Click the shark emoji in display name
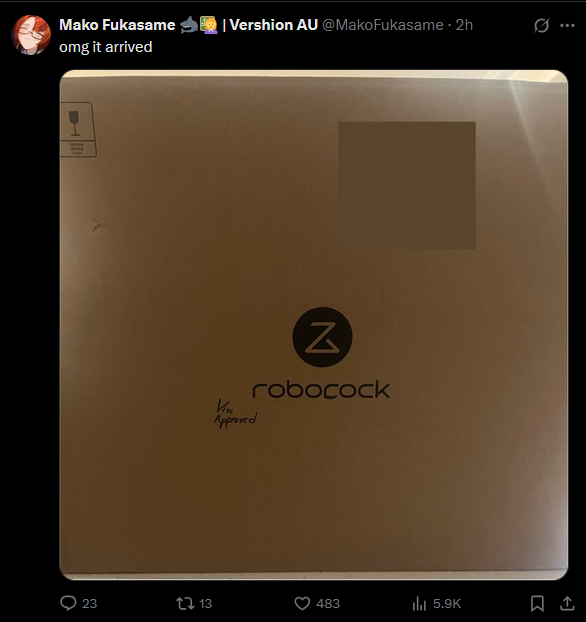Viewport: 586px width, 622px height. point(189,25)
